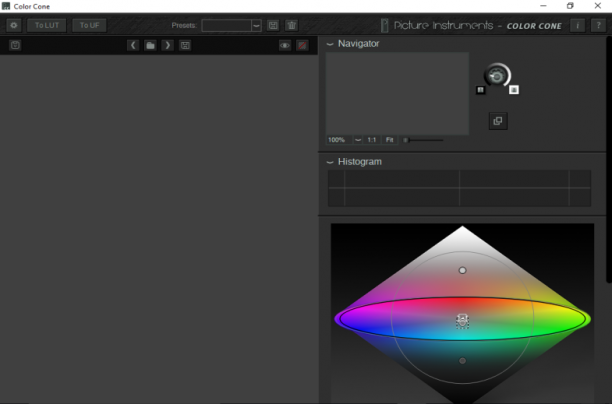Click the Fit zoom button

pos(390,140)
